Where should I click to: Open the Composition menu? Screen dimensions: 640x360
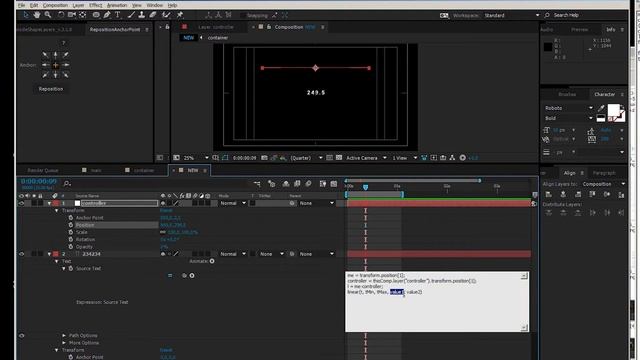(x=55, y=5)
